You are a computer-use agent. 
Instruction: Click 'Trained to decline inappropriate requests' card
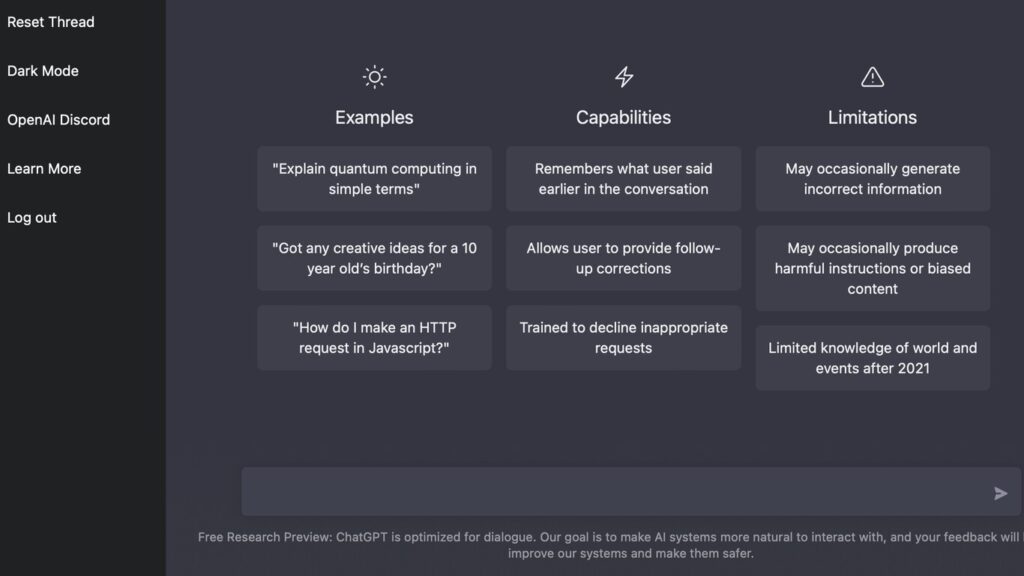(x=623, y=337)
